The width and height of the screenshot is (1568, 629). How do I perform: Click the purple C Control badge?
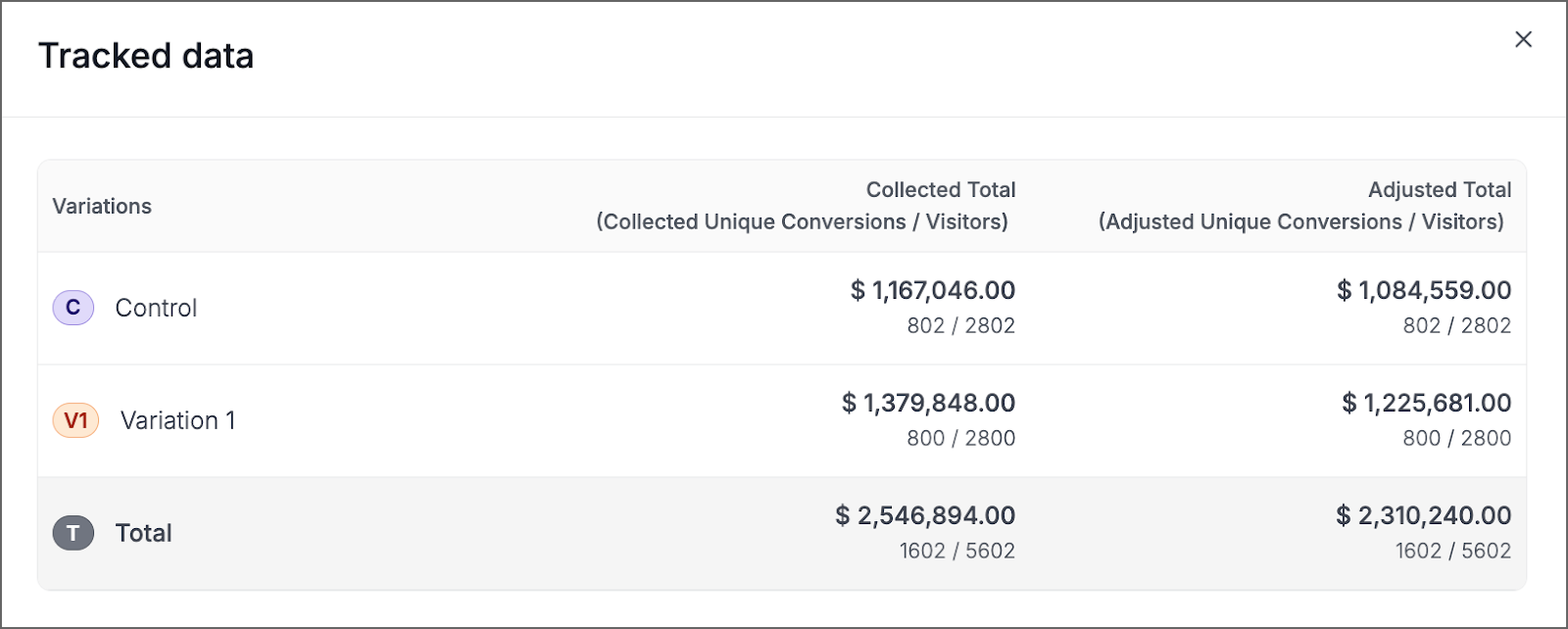coord(73,308)
